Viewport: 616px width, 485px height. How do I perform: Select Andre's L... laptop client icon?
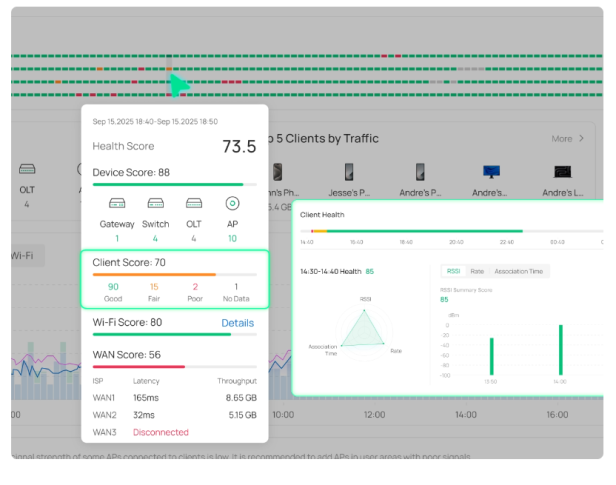(563, 172)
